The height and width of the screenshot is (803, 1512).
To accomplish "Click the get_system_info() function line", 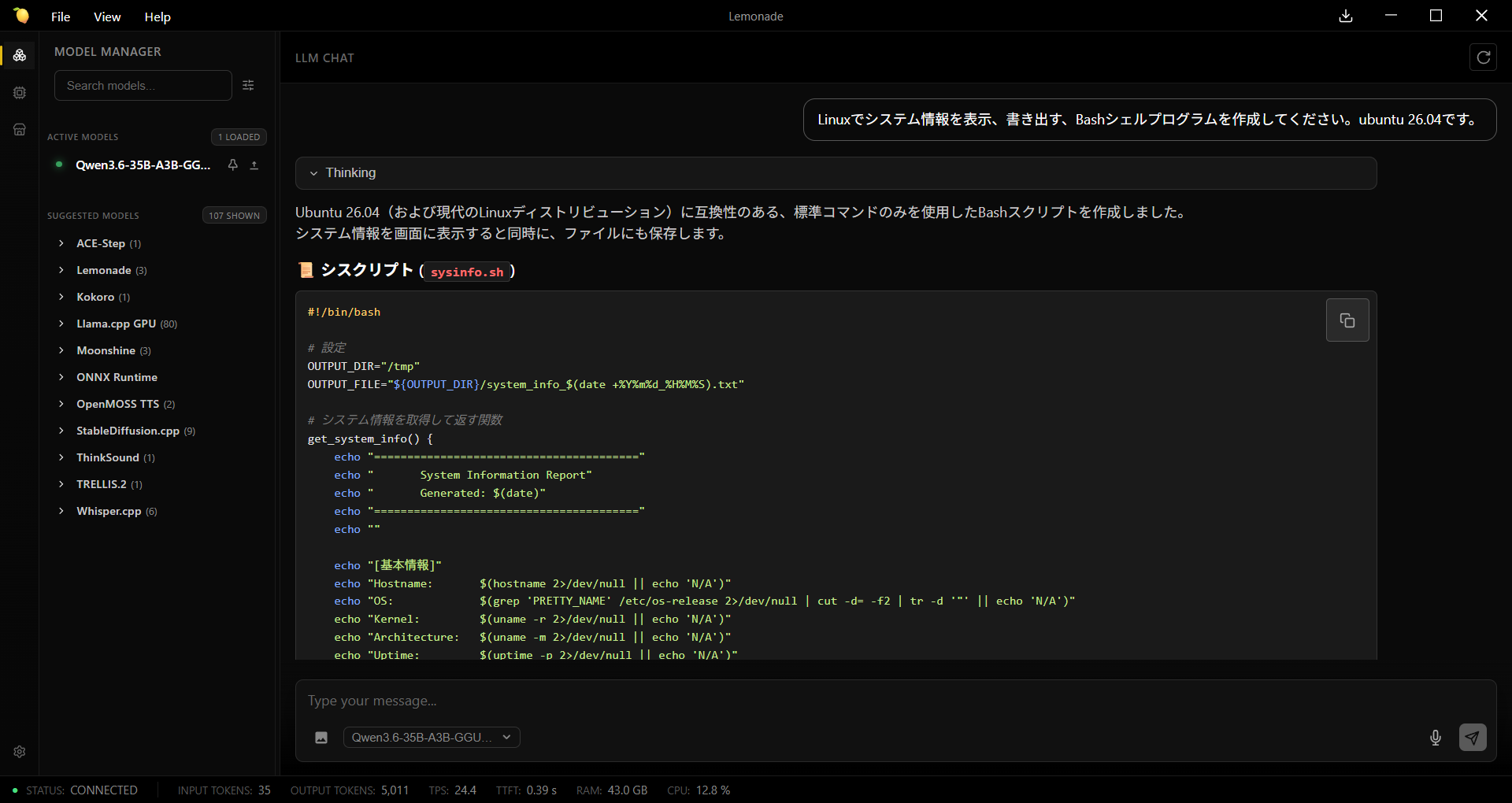I will coord(370,439).
